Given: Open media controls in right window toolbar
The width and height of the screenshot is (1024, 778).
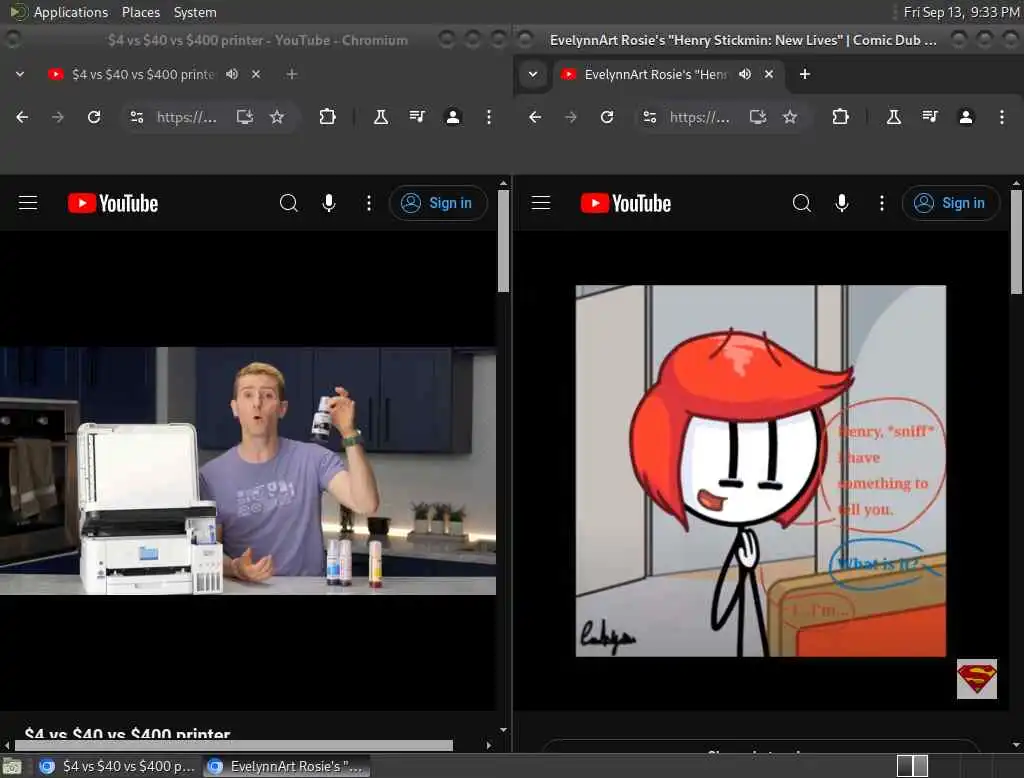Looking at the screenshot, I should click(x=930, y=117).
